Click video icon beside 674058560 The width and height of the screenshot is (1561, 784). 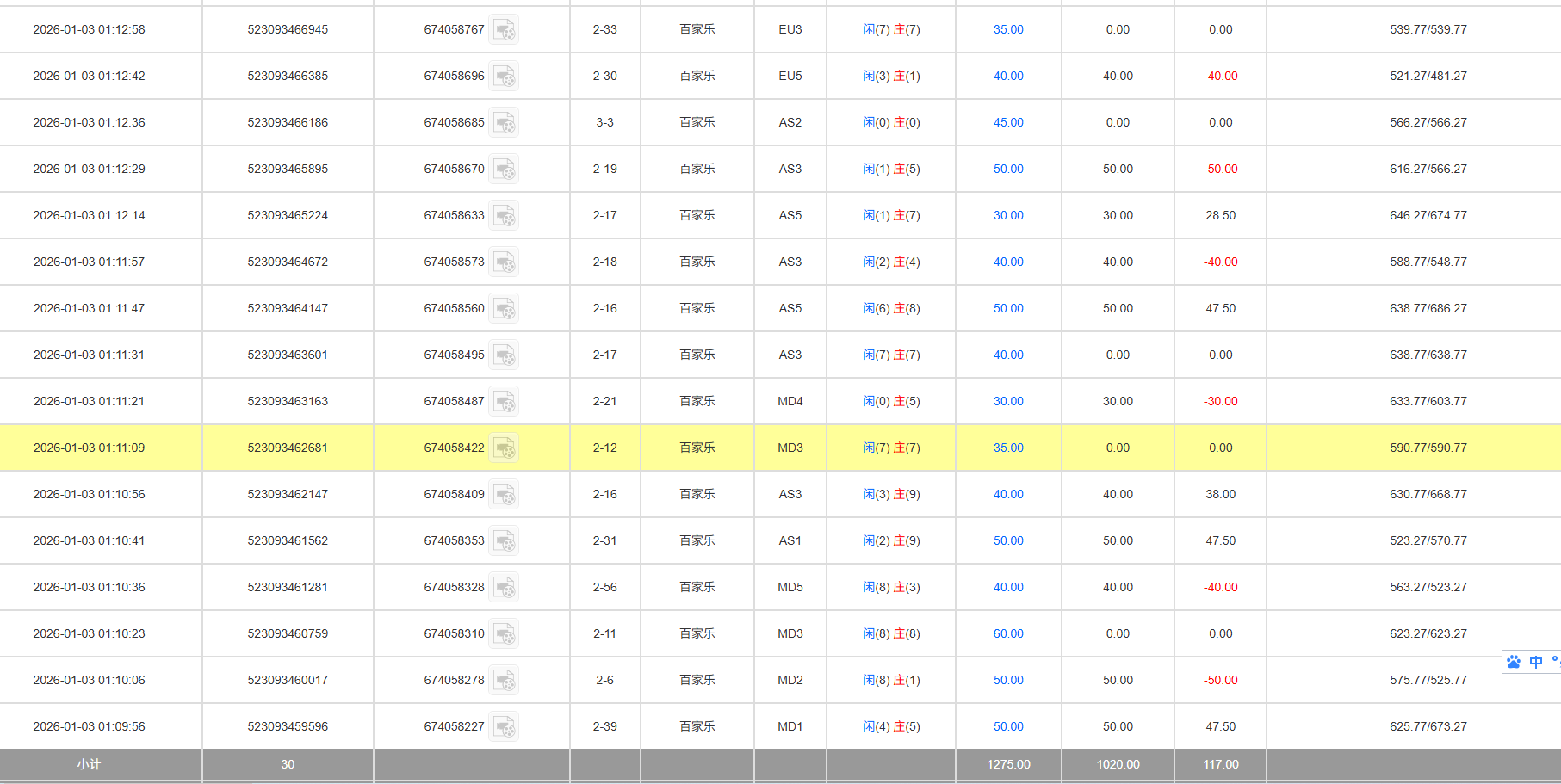tap(504, 309)
